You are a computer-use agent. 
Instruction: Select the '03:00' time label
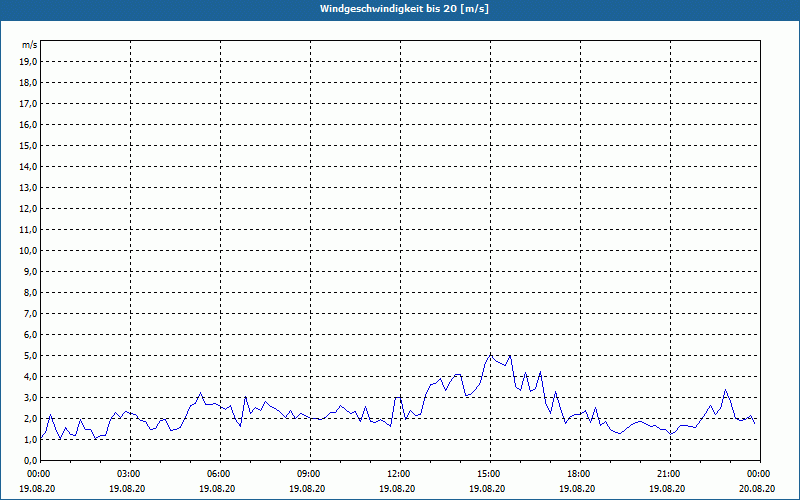pyautogui.click(x=131, y=474)
